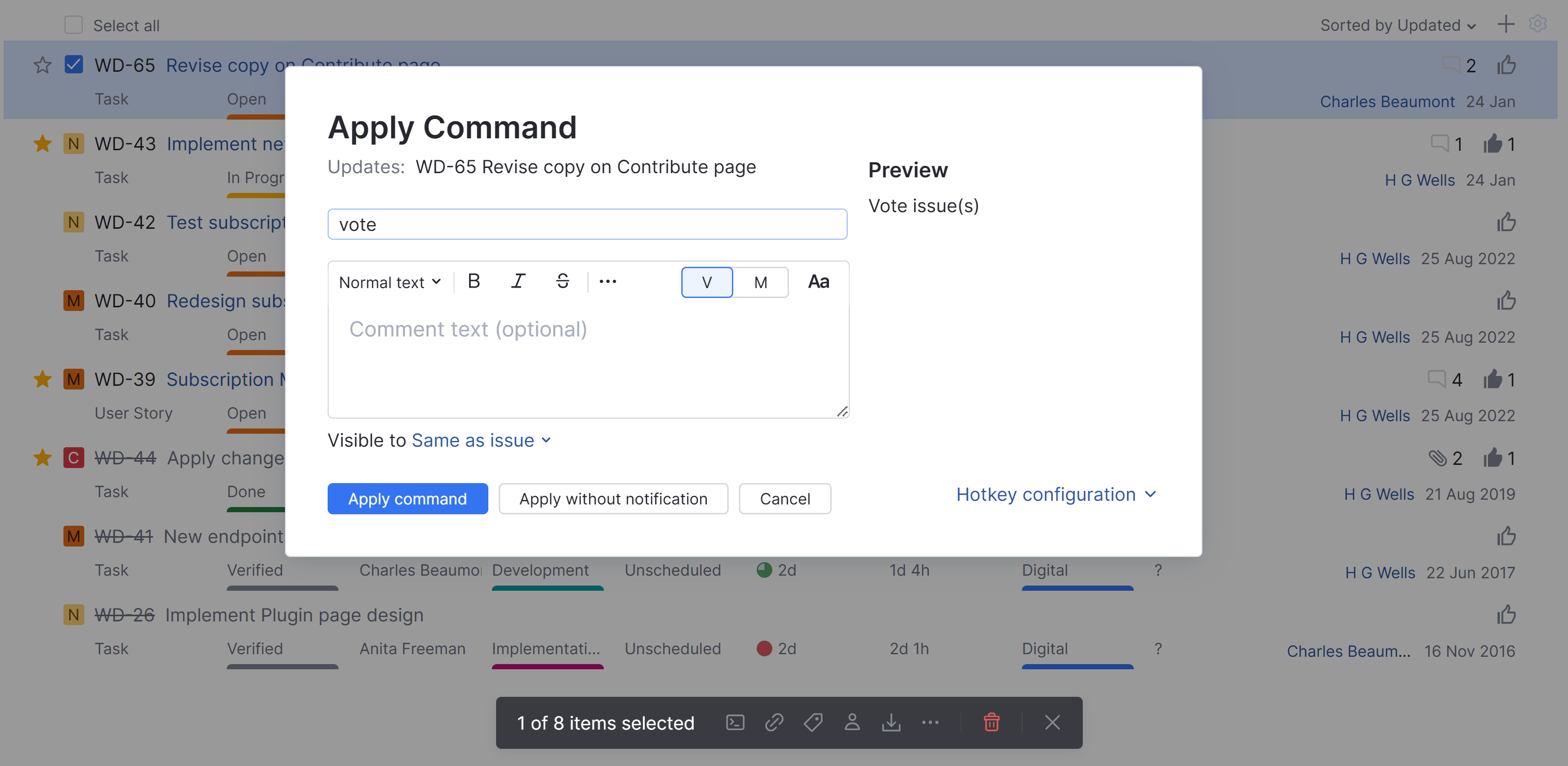
Task: Uncheck the WD-65 issue checkbox
Action: click(x=74, y=64)
